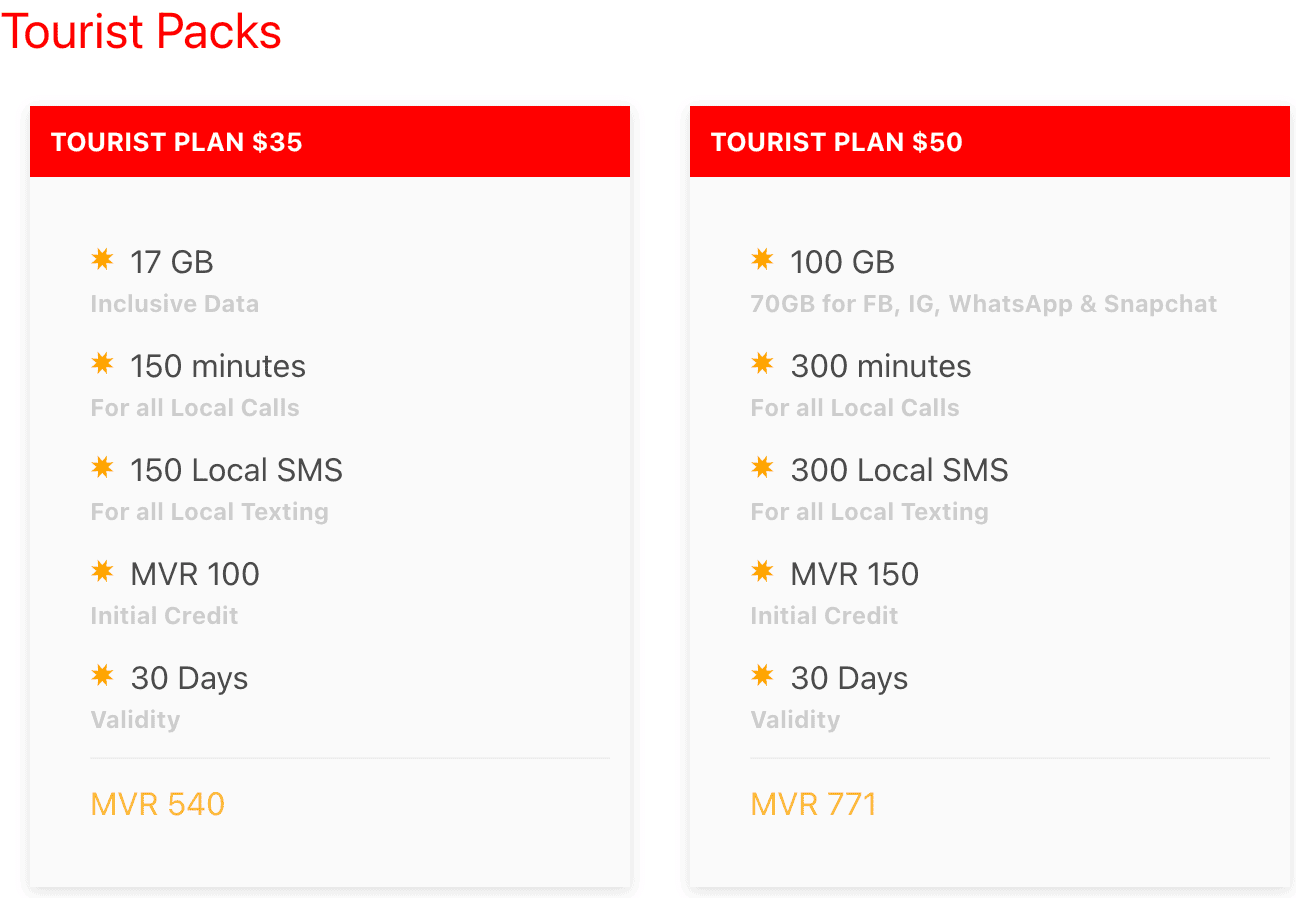Viewport: 1296px width, 898px height.
Task: Click the star icon beside 17 GB
Action: pyautogui.click(x=102, y=260)
